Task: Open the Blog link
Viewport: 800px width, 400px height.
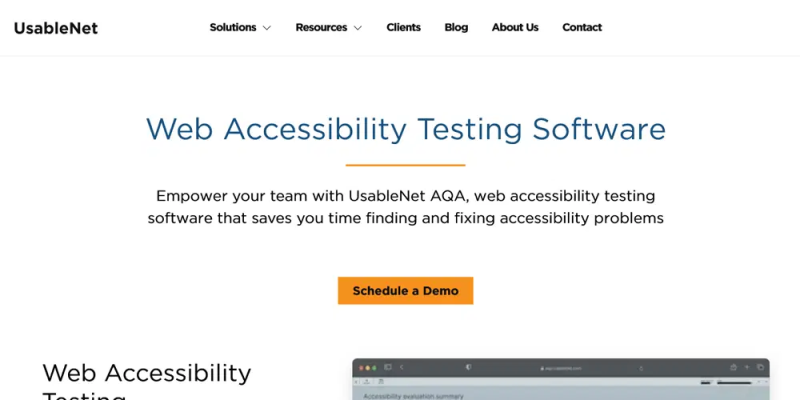Action: [x=456, y=28]
